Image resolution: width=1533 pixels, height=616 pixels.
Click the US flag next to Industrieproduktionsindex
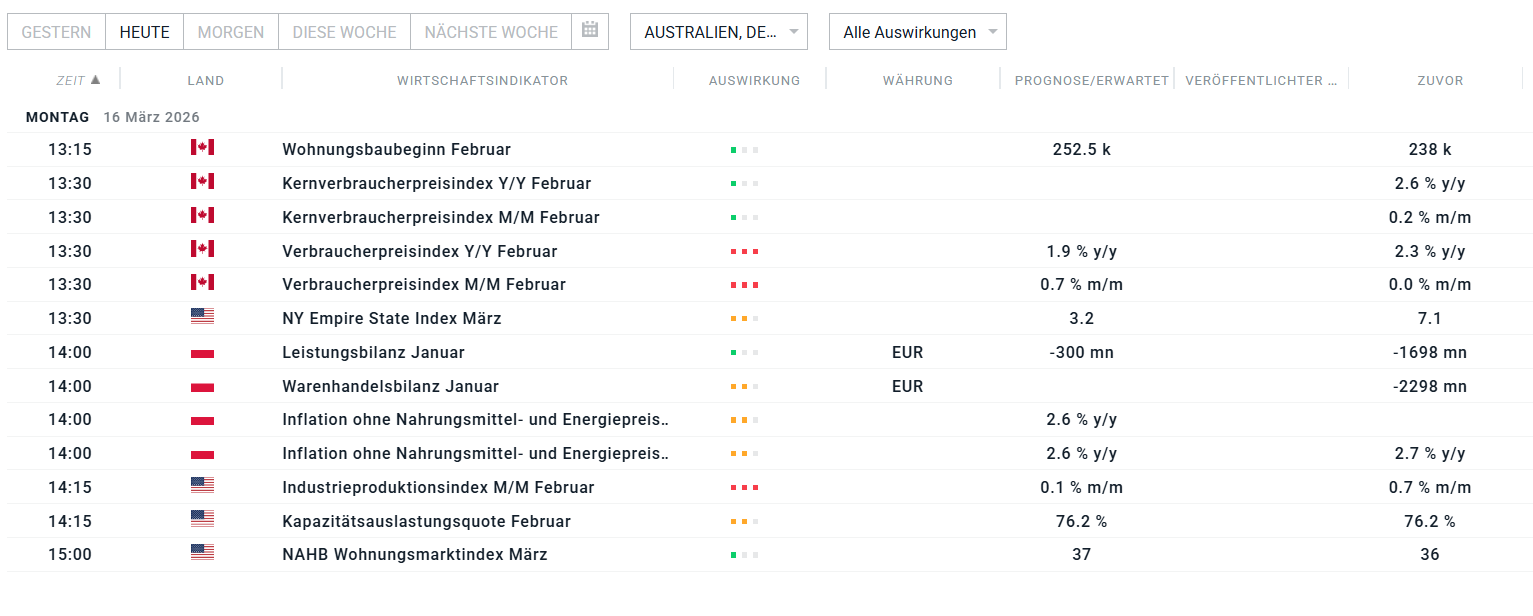pyautogui.click(x=203, y=486)
